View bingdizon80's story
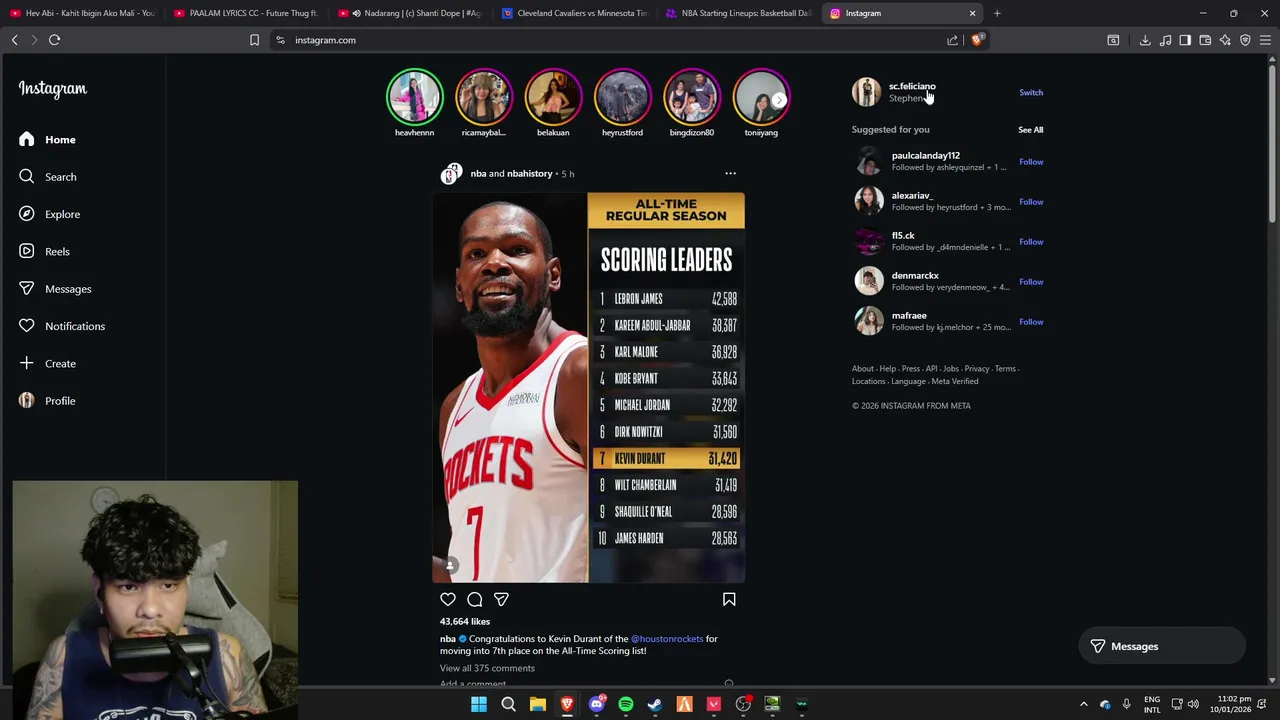 pos(692,97)
